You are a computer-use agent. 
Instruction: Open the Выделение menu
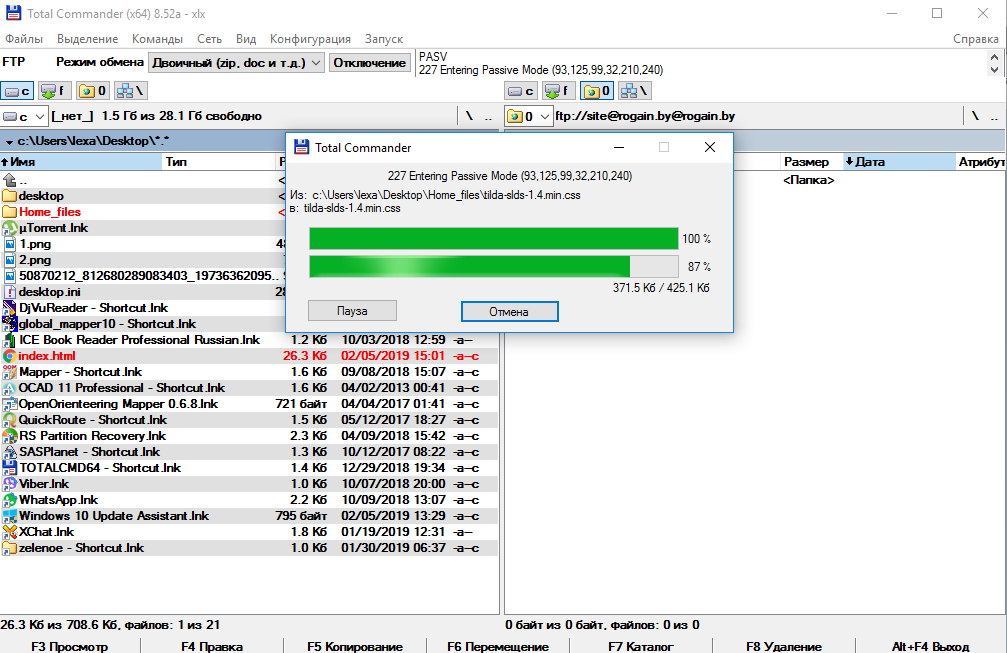(87, 39)
